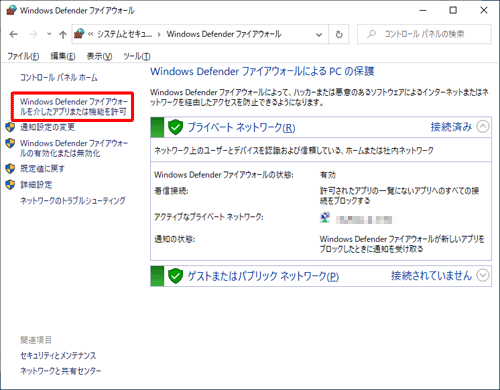Click shield icon beside 既定値に戻す
Viewport: 500px width, 390px height.
(x=10, y=169)
